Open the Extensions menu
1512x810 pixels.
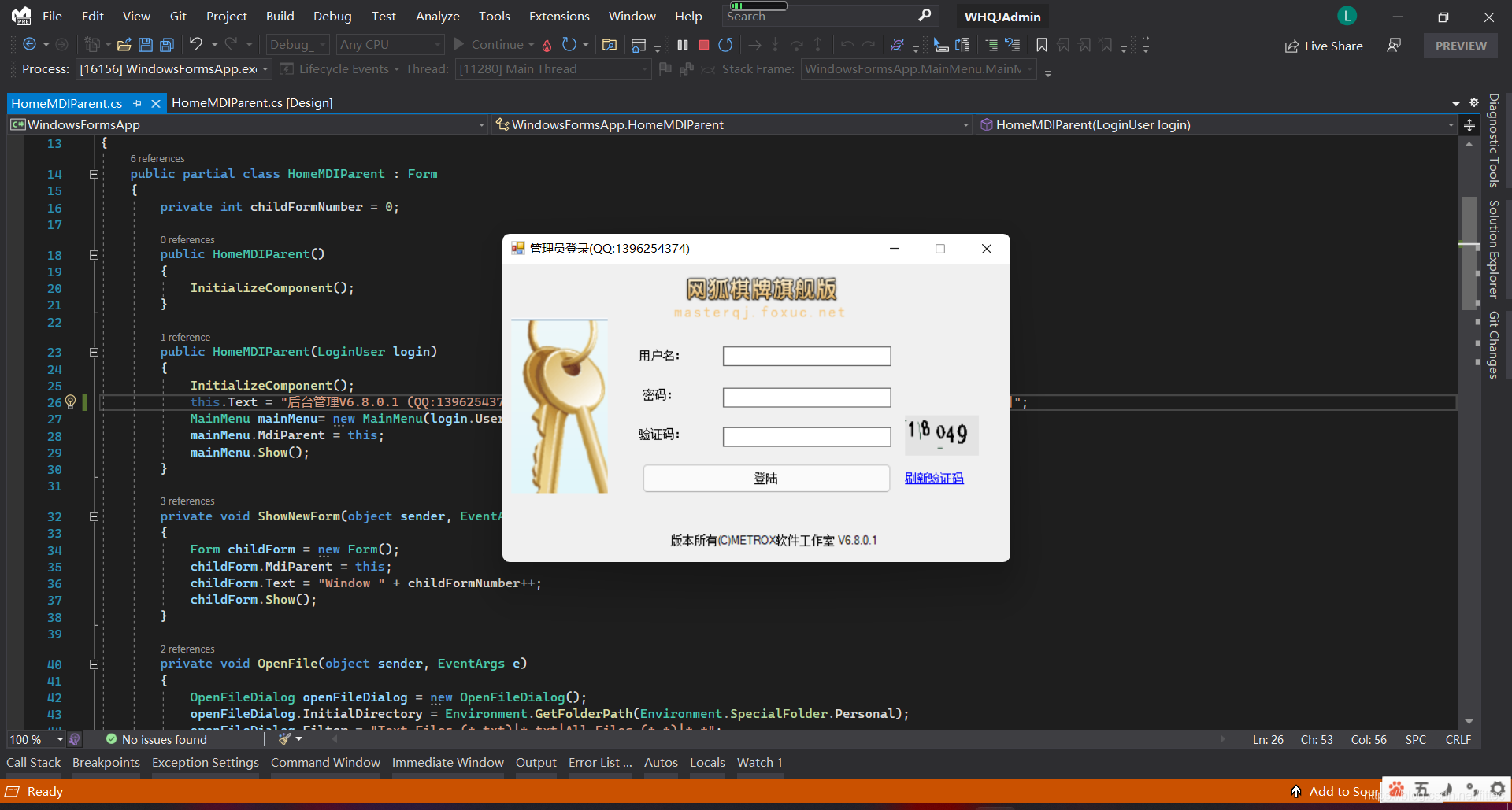point(559,16)
